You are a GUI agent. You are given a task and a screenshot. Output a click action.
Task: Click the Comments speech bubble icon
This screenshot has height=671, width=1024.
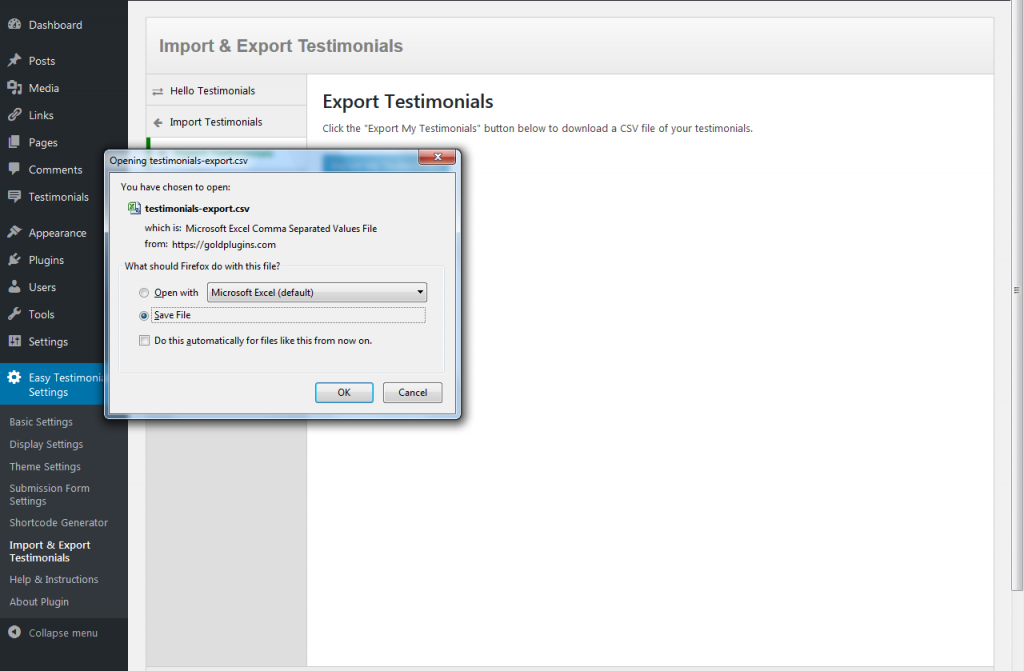14,170
